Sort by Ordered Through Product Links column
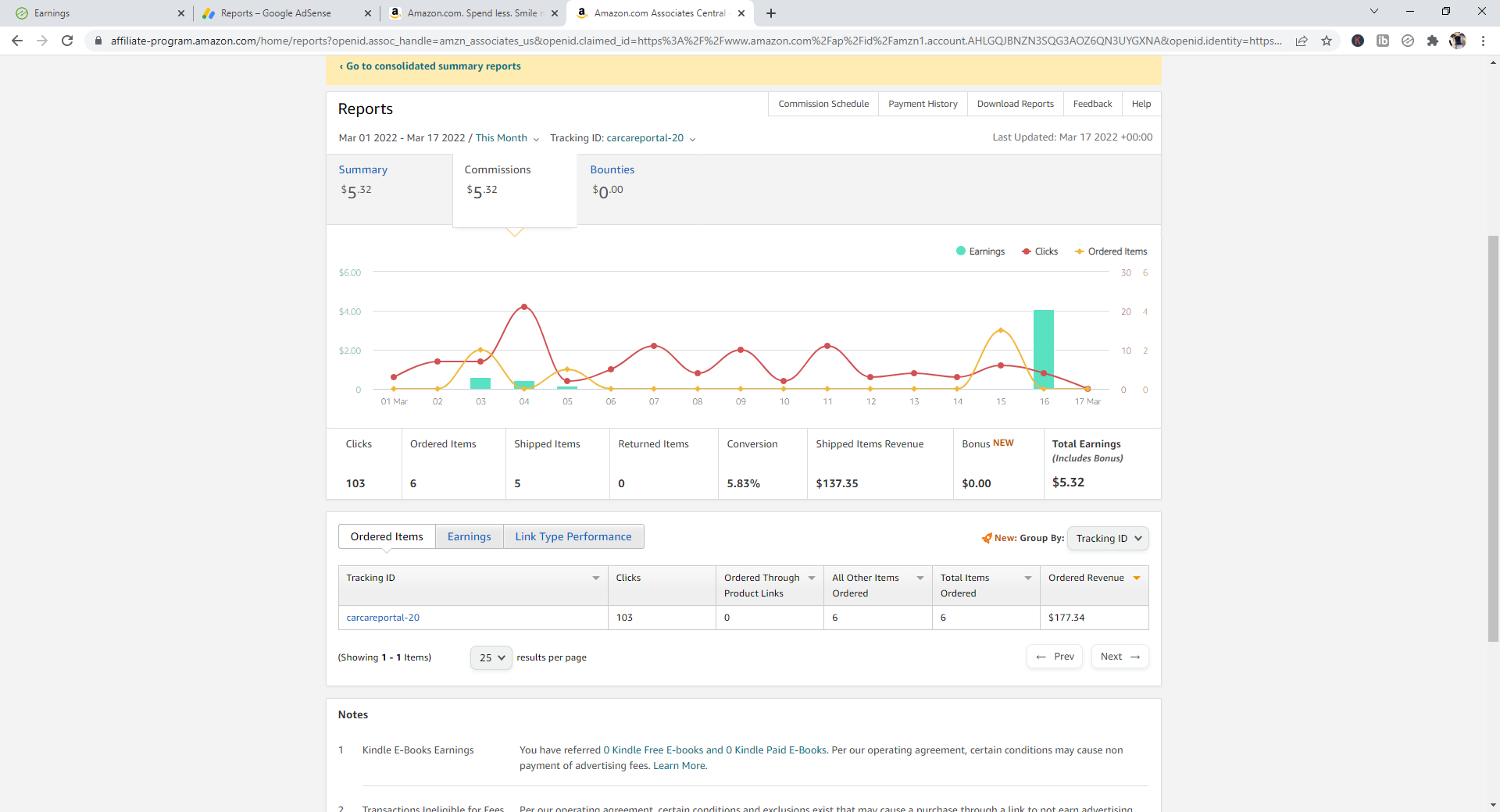 tap(812, 578)
